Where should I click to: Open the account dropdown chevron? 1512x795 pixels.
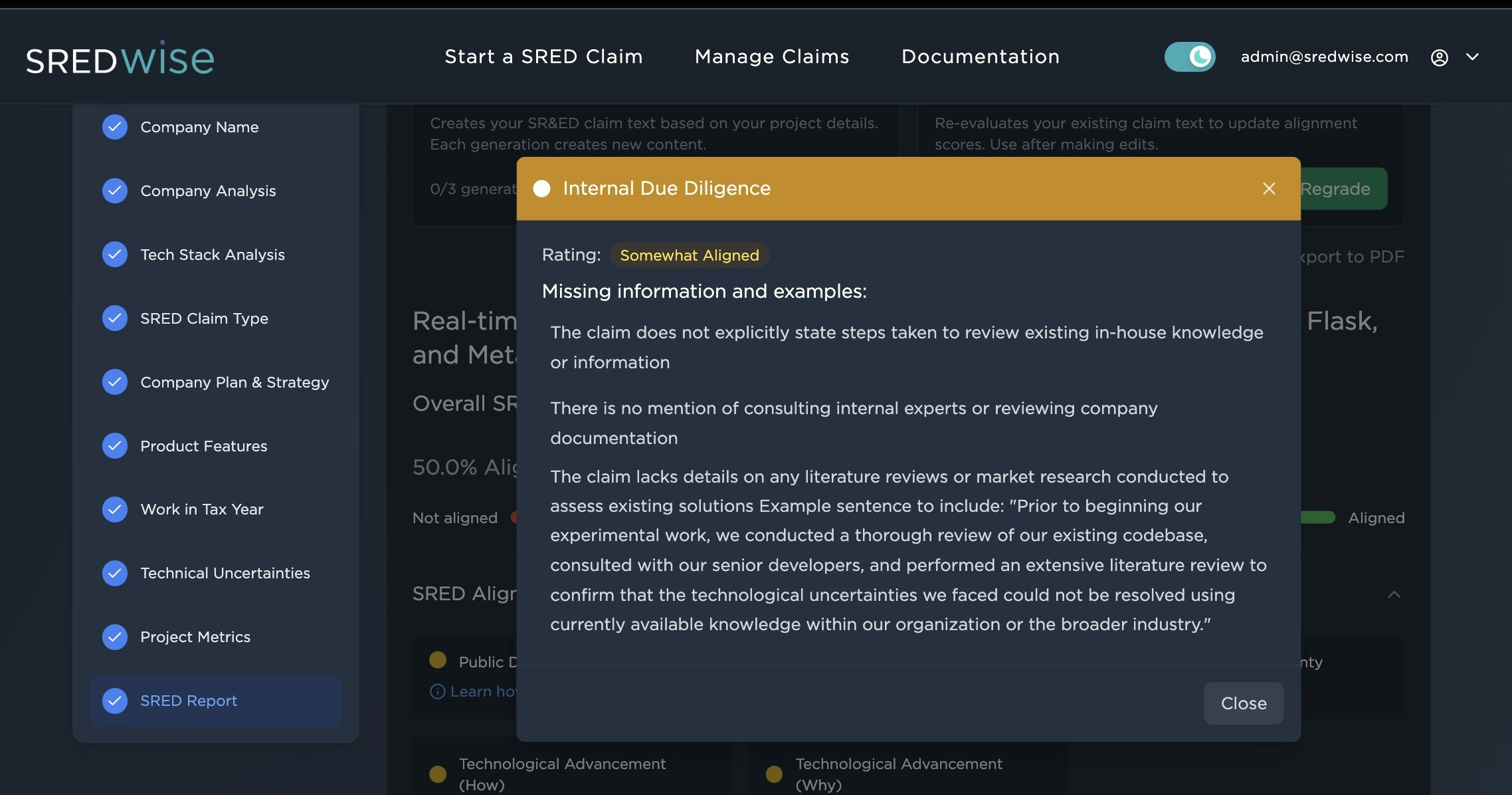click(x=1472, y=57)
